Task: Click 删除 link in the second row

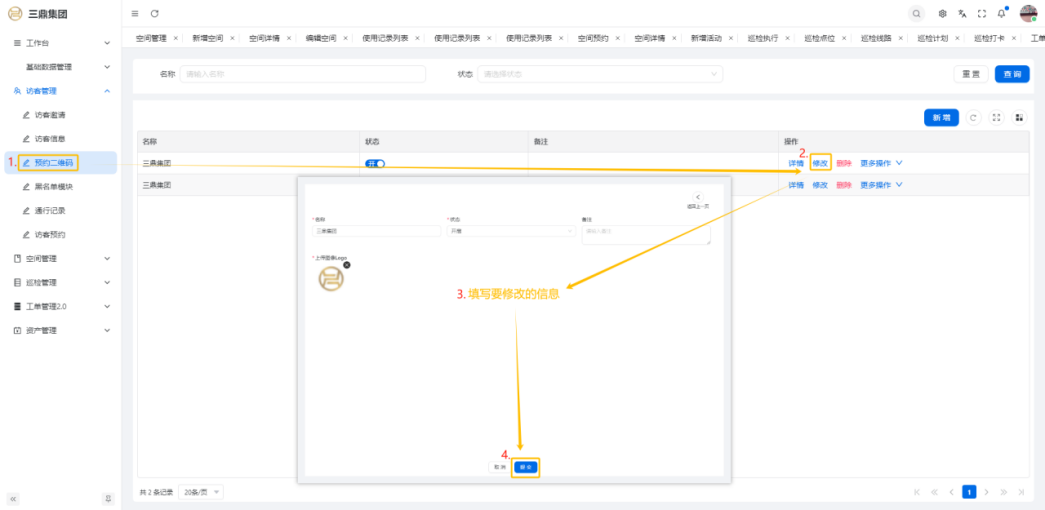Action: point(844,185)
